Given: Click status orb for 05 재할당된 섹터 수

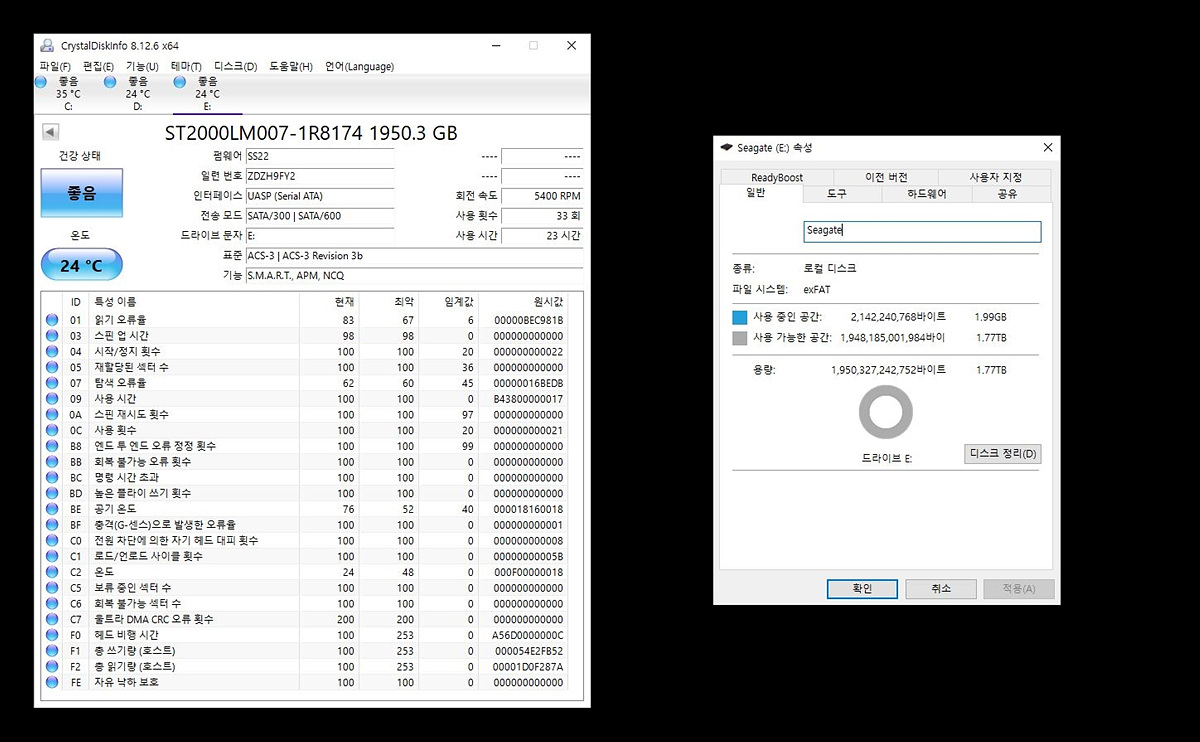Looking at the screenshot, I should tap(52, 367).
